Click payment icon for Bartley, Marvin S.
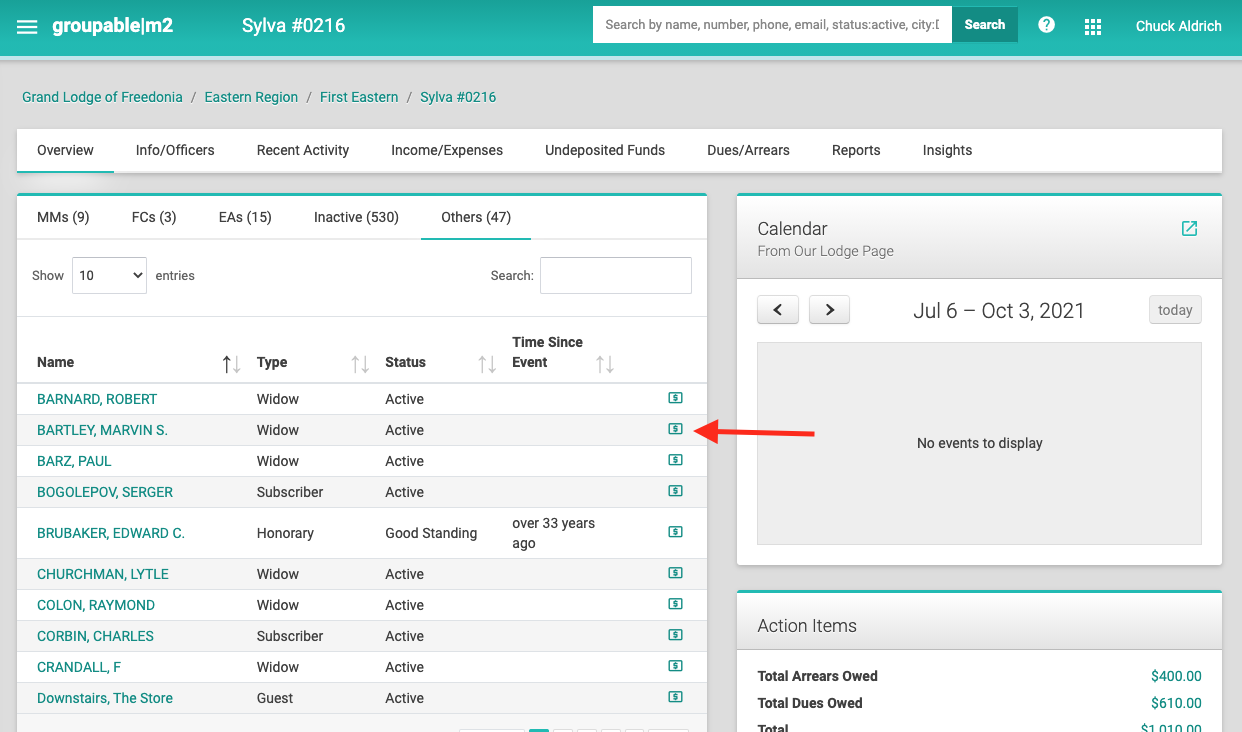Screen dimensions: 1242x732 click(x=675, y=429)
